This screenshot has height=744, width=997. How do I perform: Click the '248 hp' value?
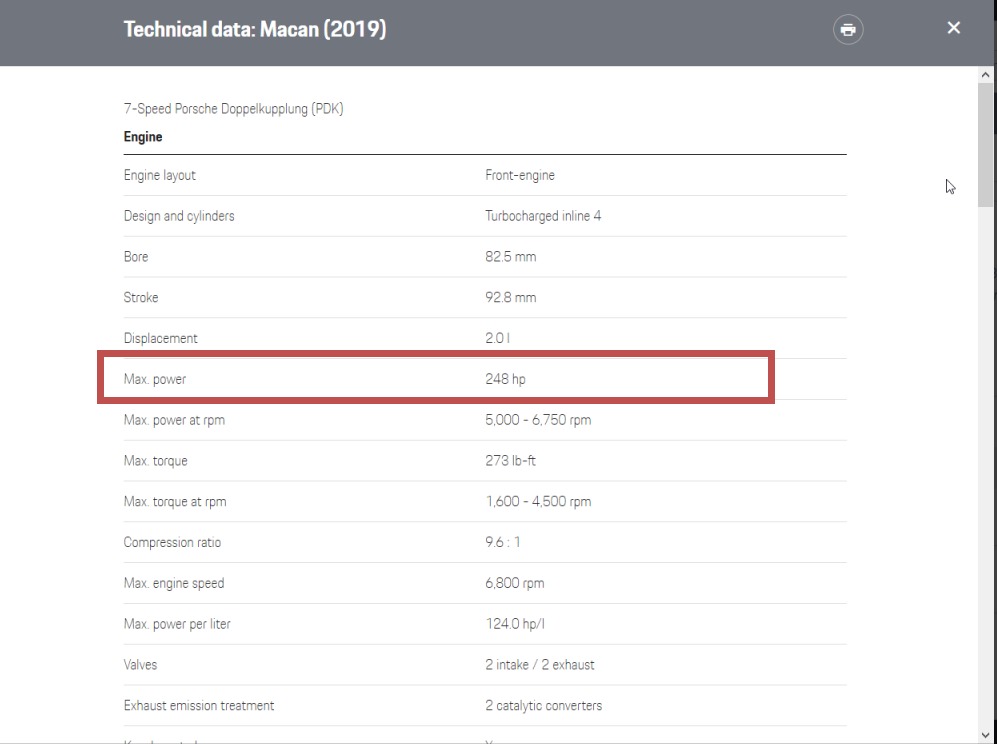coord(505,380)
